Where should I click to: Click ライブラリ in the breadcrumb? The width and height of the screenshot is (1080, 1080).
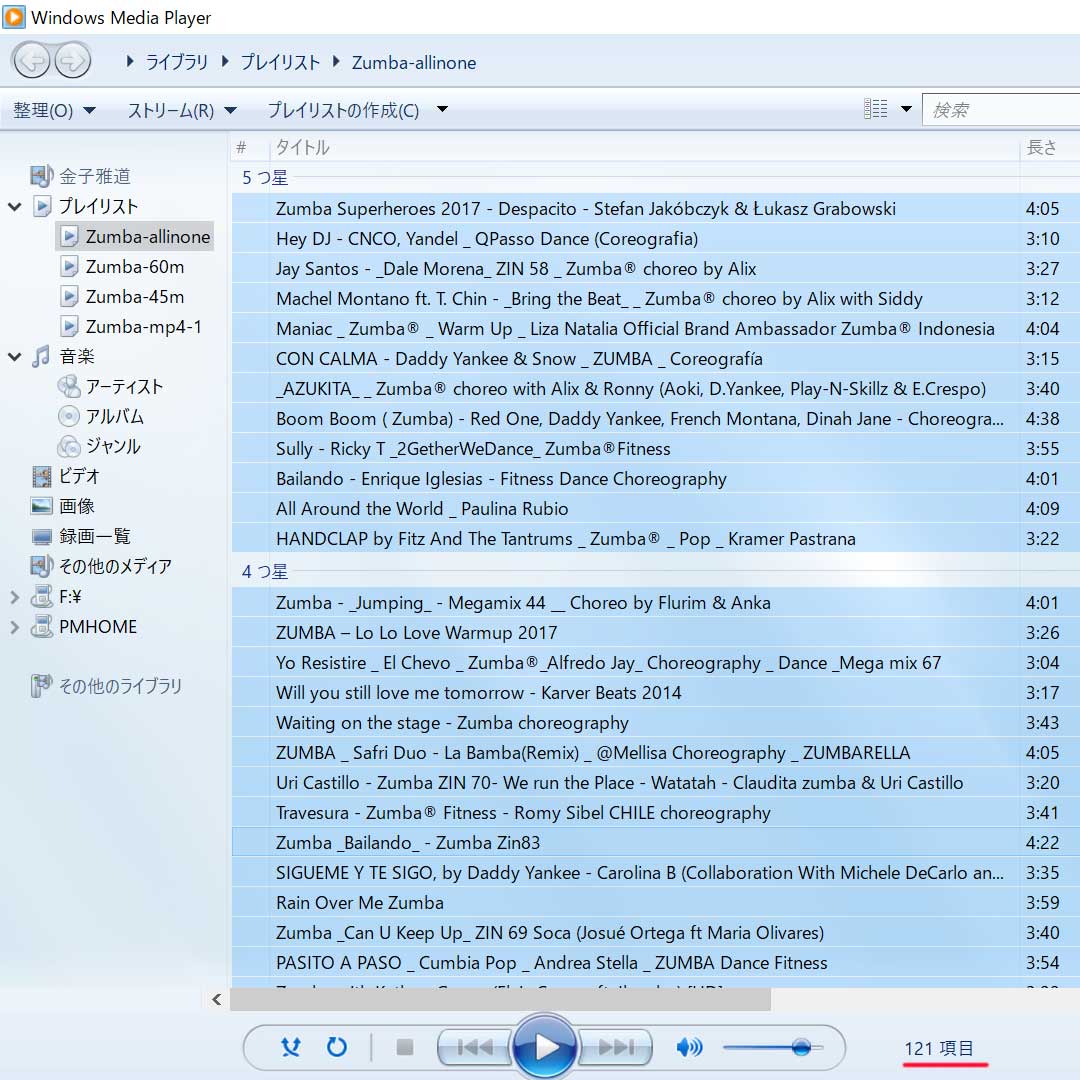176,62
